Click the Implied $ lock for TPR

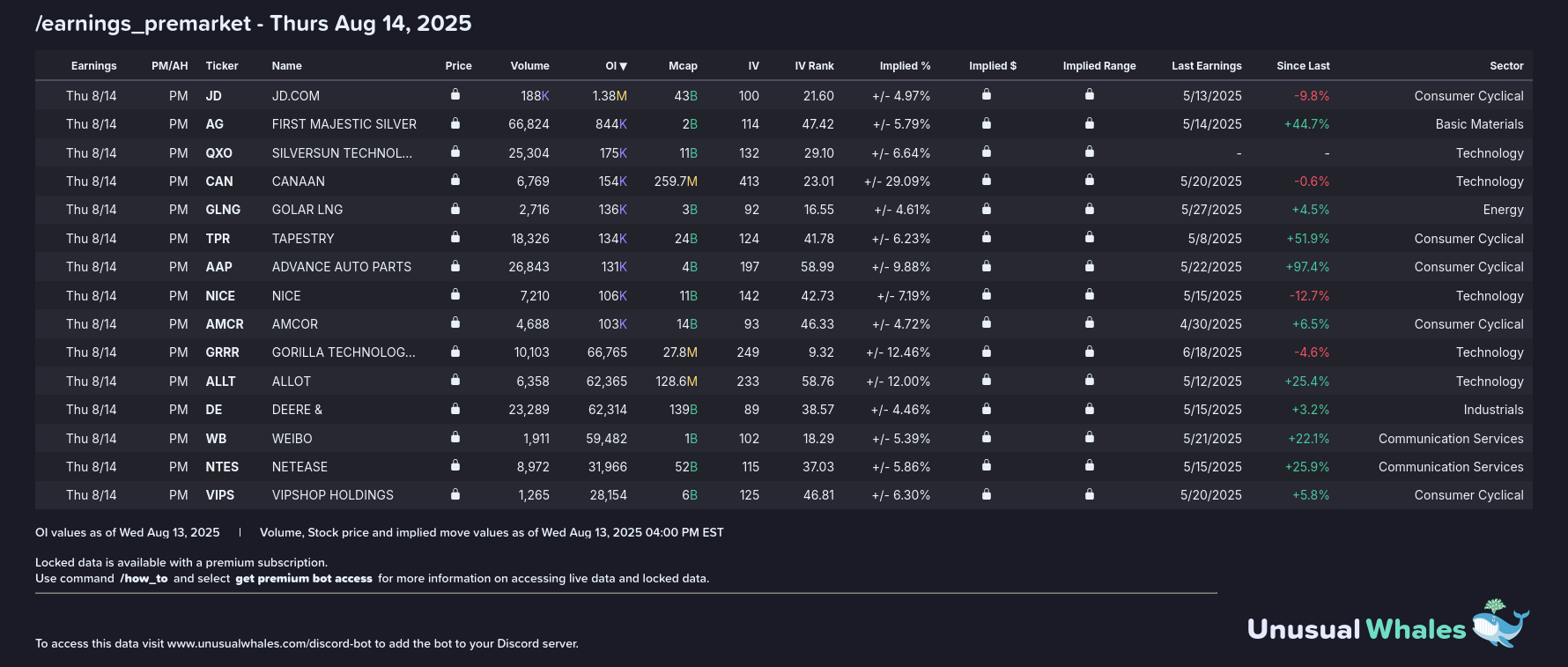point(987,237)
